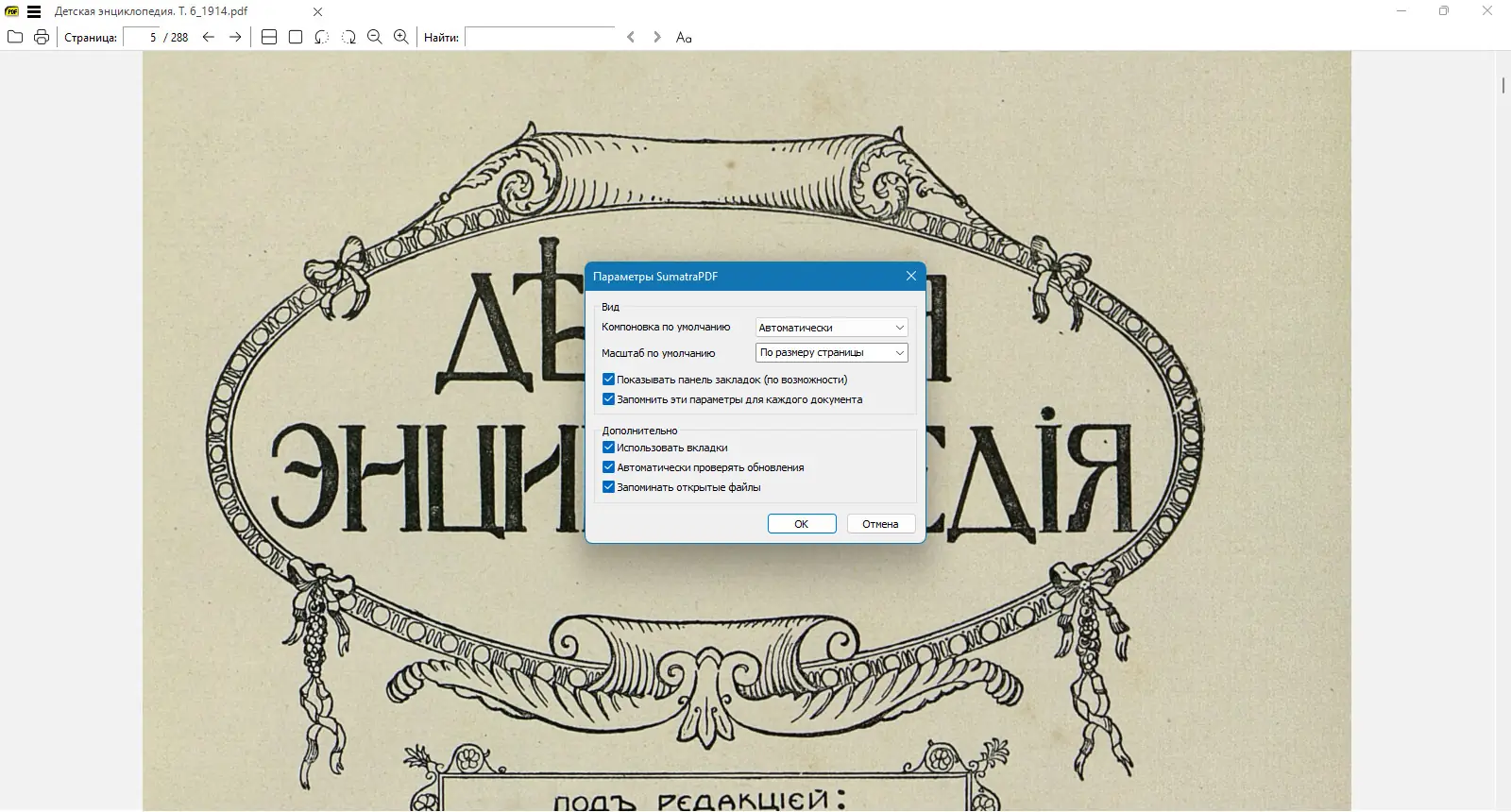The width and height of the screenshot is (1511, 812).
Task: Open Компоновка по умолчанию dropdown
Action: point(832,327)
